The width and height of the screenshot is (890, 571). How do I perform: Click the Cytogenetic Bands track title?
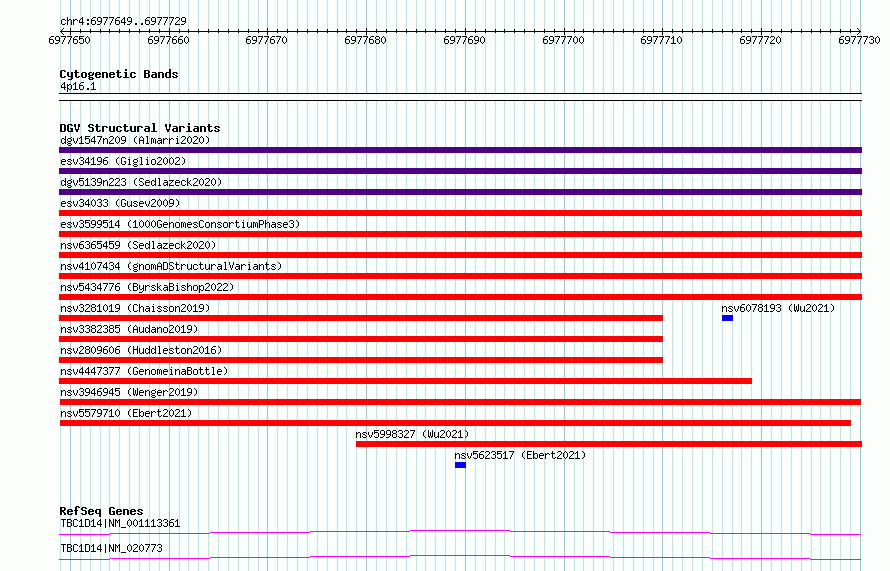(119, 74)
